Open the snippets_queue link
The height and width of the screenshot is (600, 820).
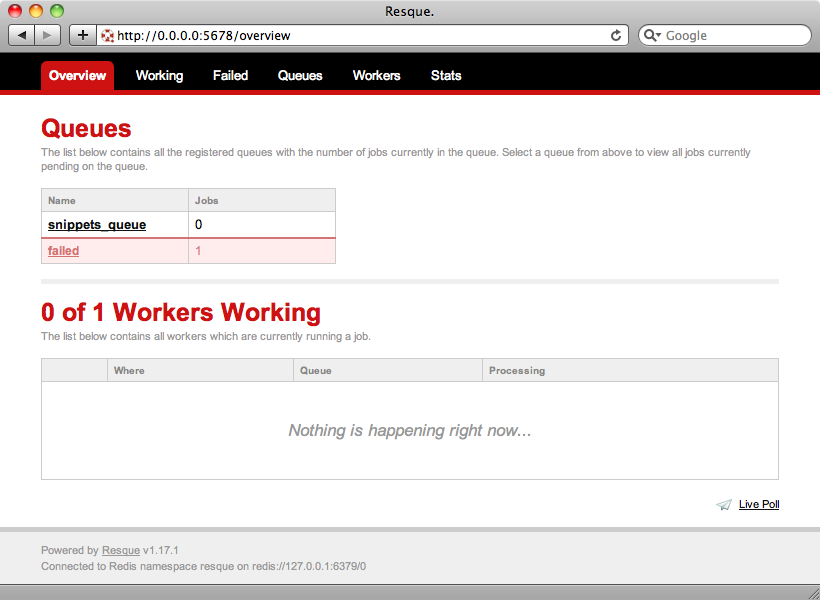tap(97, 225)
